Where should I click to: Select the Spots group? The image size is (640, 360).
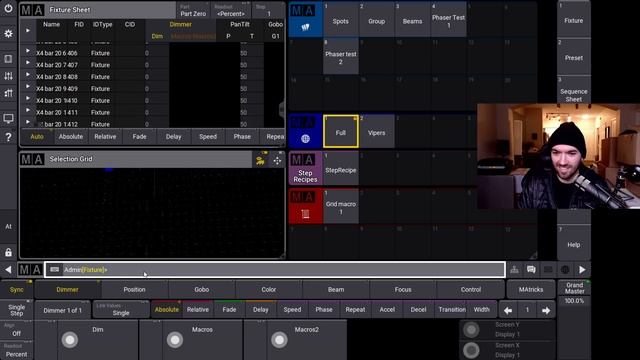click(x=340, y=20)
